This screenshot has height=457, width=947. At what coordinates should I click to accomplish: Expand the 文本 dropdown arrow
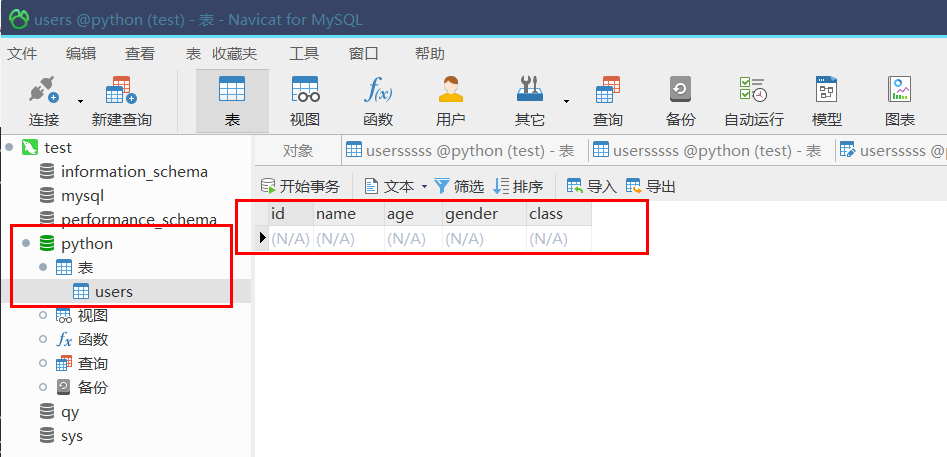[424, 187]
